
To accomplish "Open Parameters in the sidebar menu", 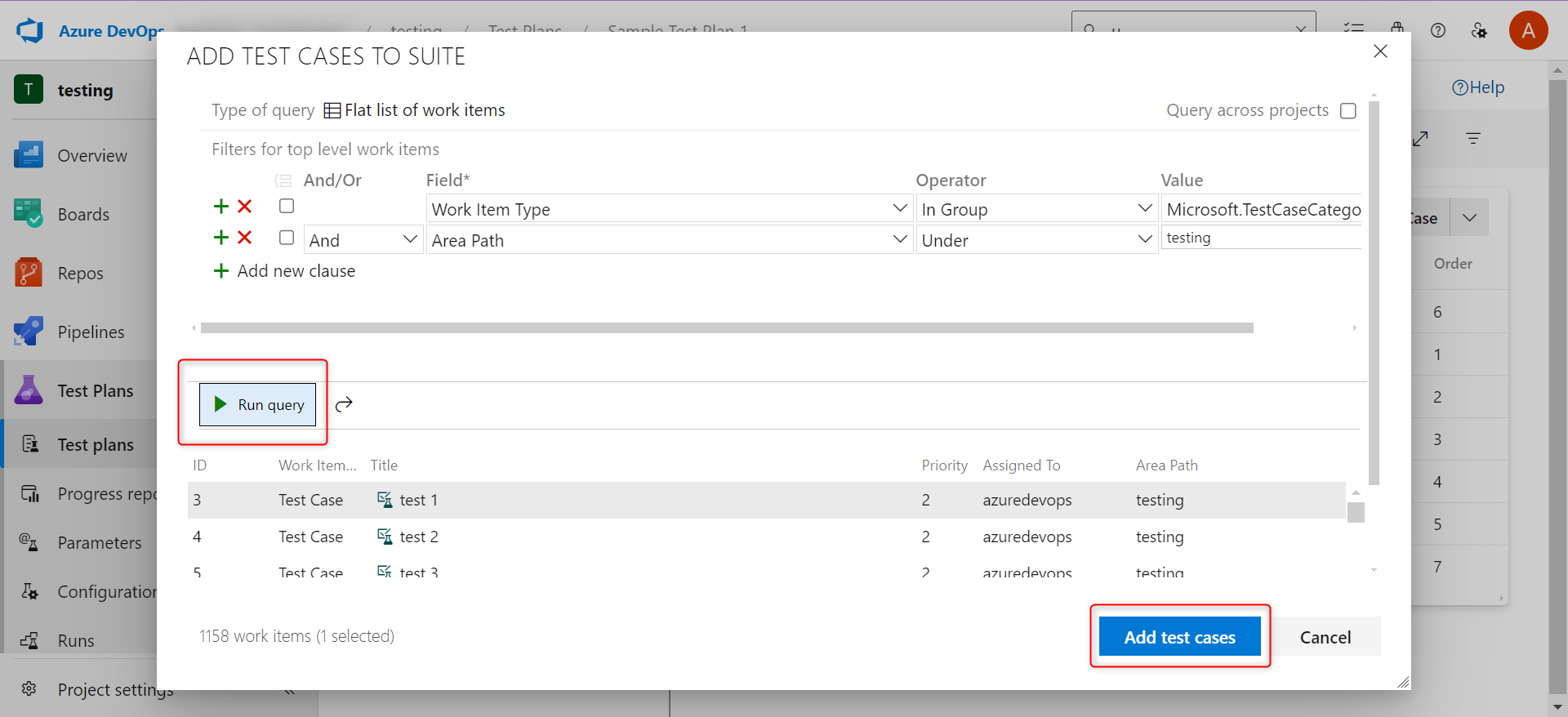I will (x=99, y=543).
